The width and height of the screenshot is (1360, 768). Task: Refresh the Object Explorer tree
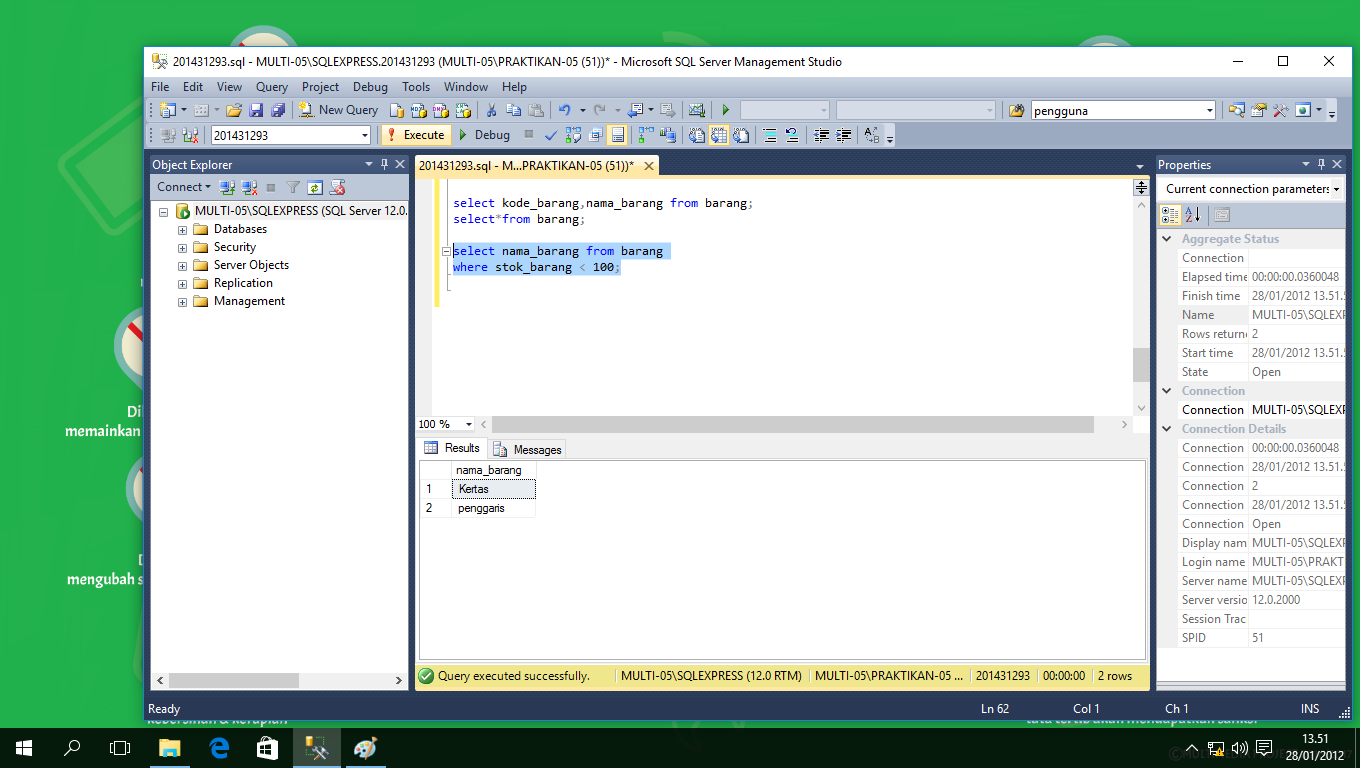[315, 187]
